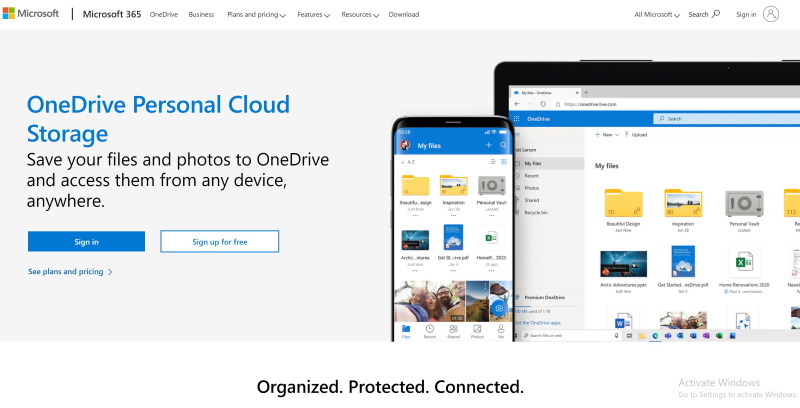800x408 pixels.
Task: Open the See plans and pricing link
Action: [x=70, y=271]
